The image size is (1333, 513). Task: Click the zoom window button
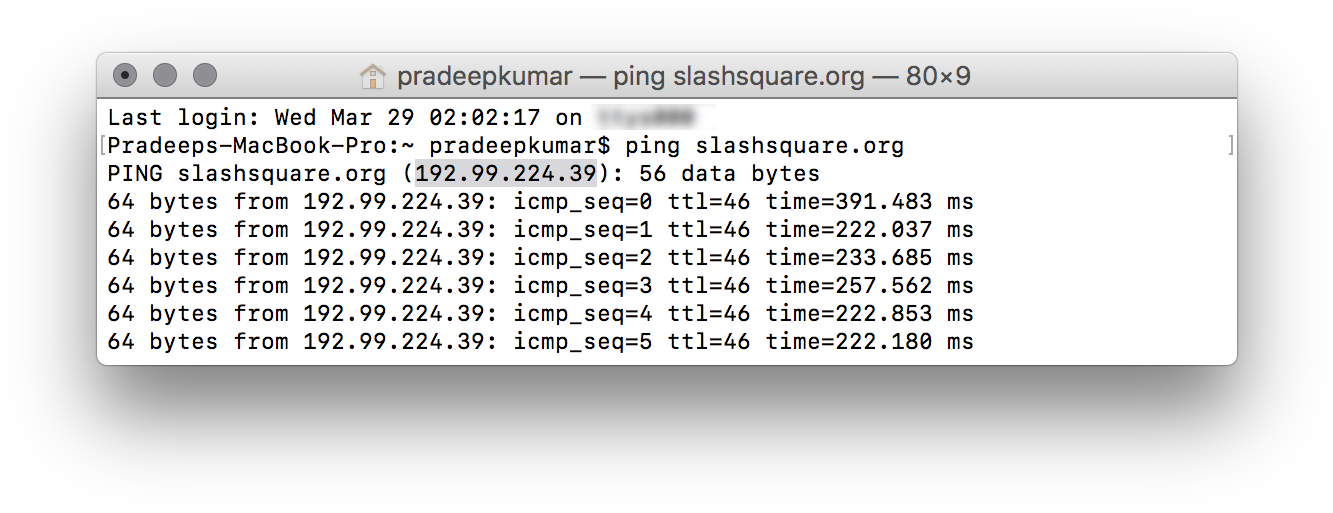click(x=205, y=75)
